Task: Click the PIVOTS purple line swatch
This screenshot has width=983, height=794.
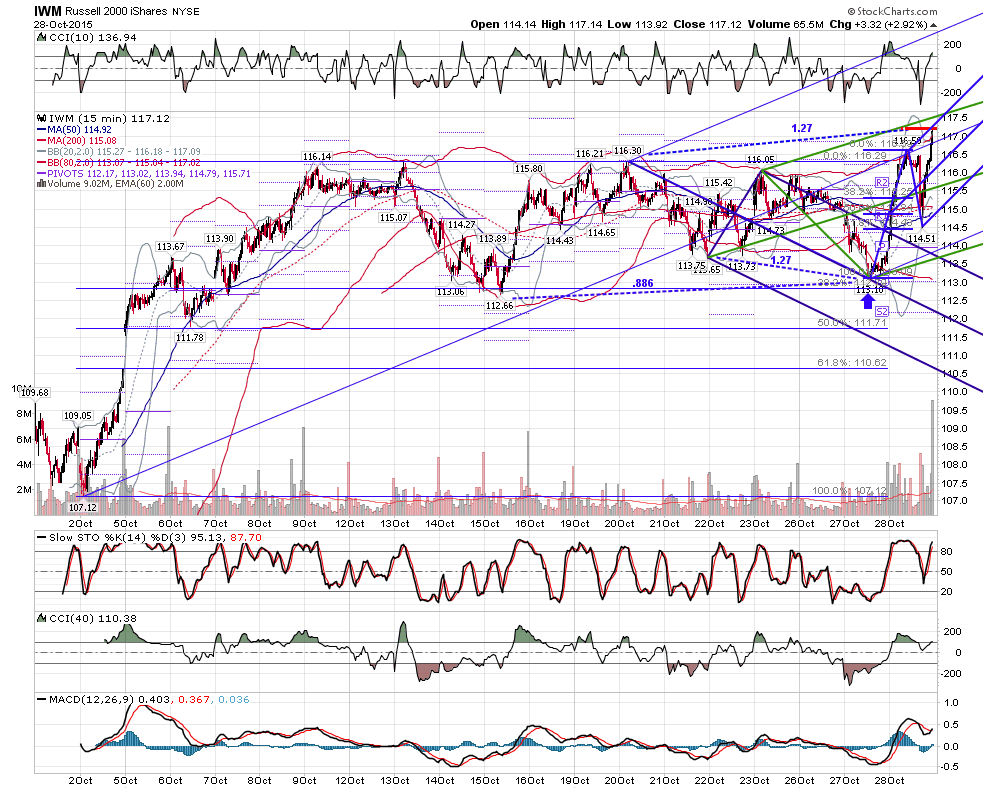Action: pos(41,173)
